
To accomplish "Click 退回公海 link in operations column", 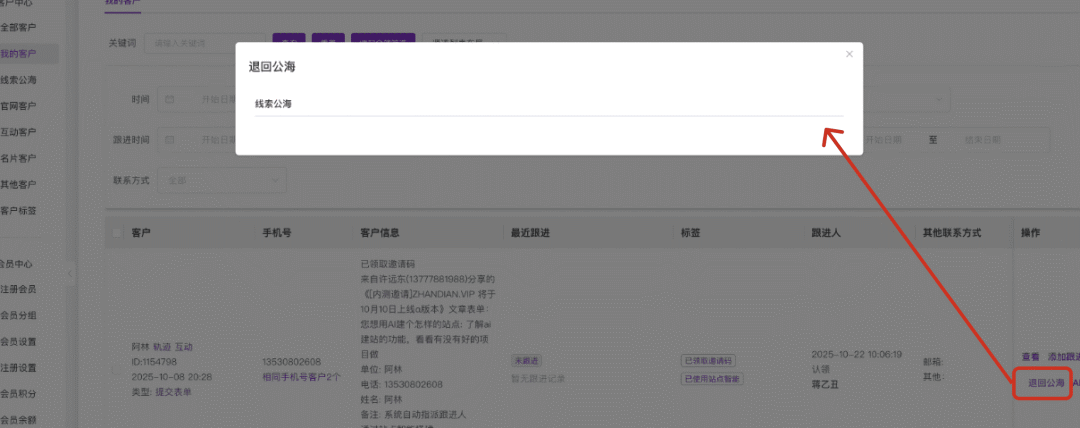I will coord(1046,383).
